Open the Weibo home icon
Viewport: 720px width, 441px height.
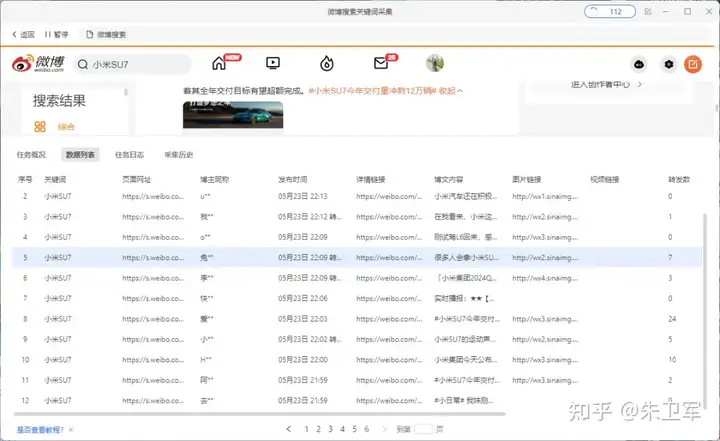tap(219, 63)
